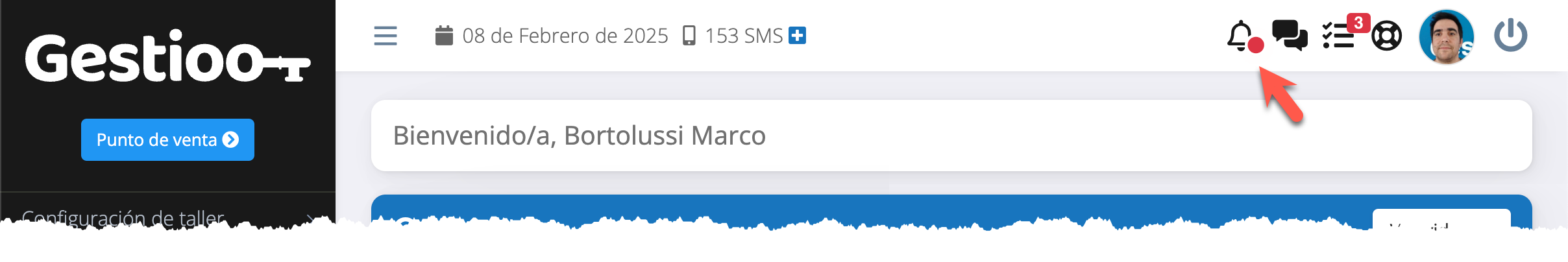The width and height of the screenshot is (1568, 262).
Task: Click the Punto de venta button
Action: (x=167, y=139)
